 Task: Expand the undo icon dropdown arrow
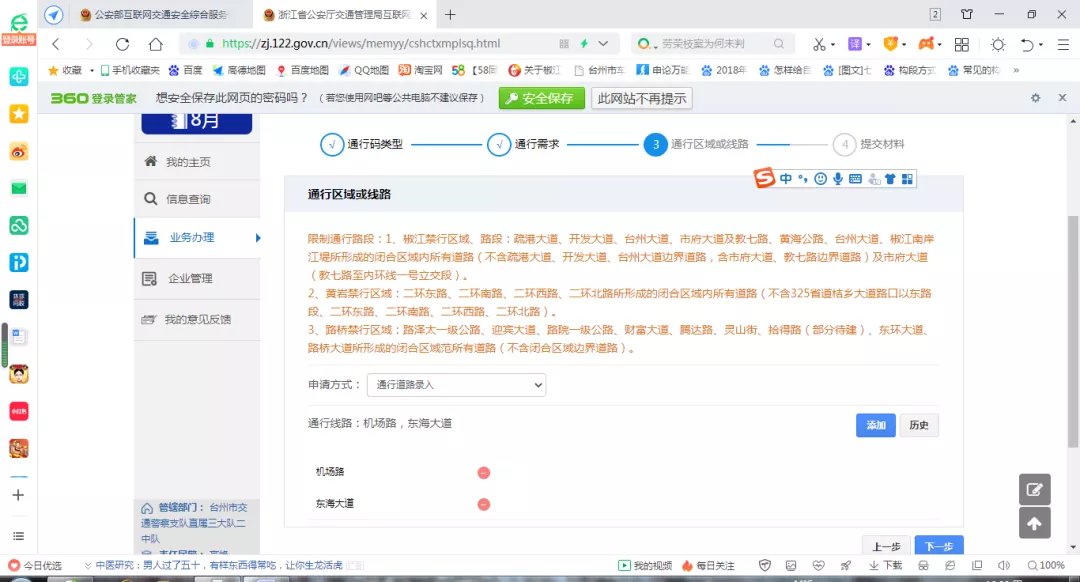[1041, 45]
